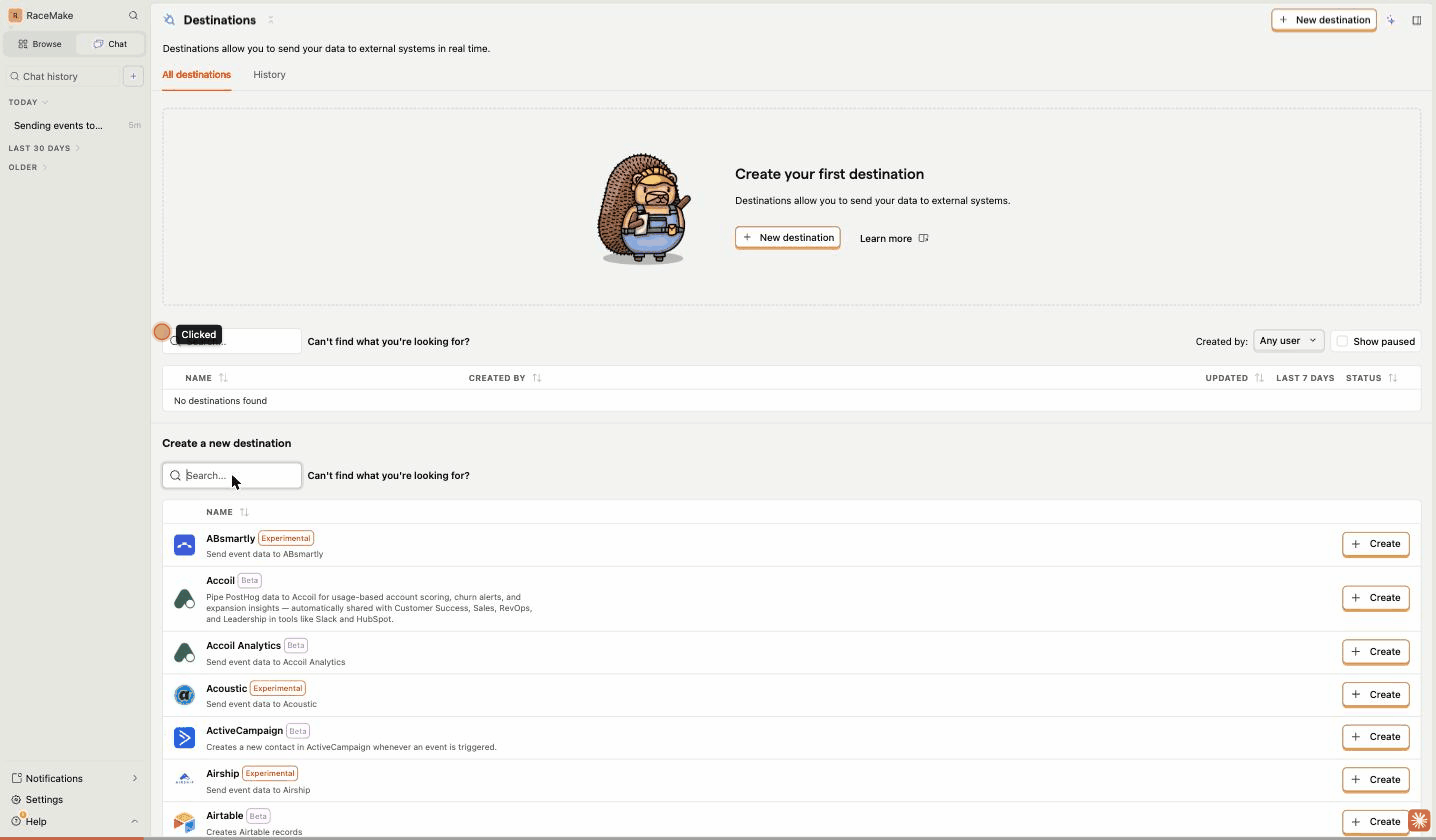Click the hedgehog illustration
1436x840 pixels.
pyautogui.click(x=643, y=208)
